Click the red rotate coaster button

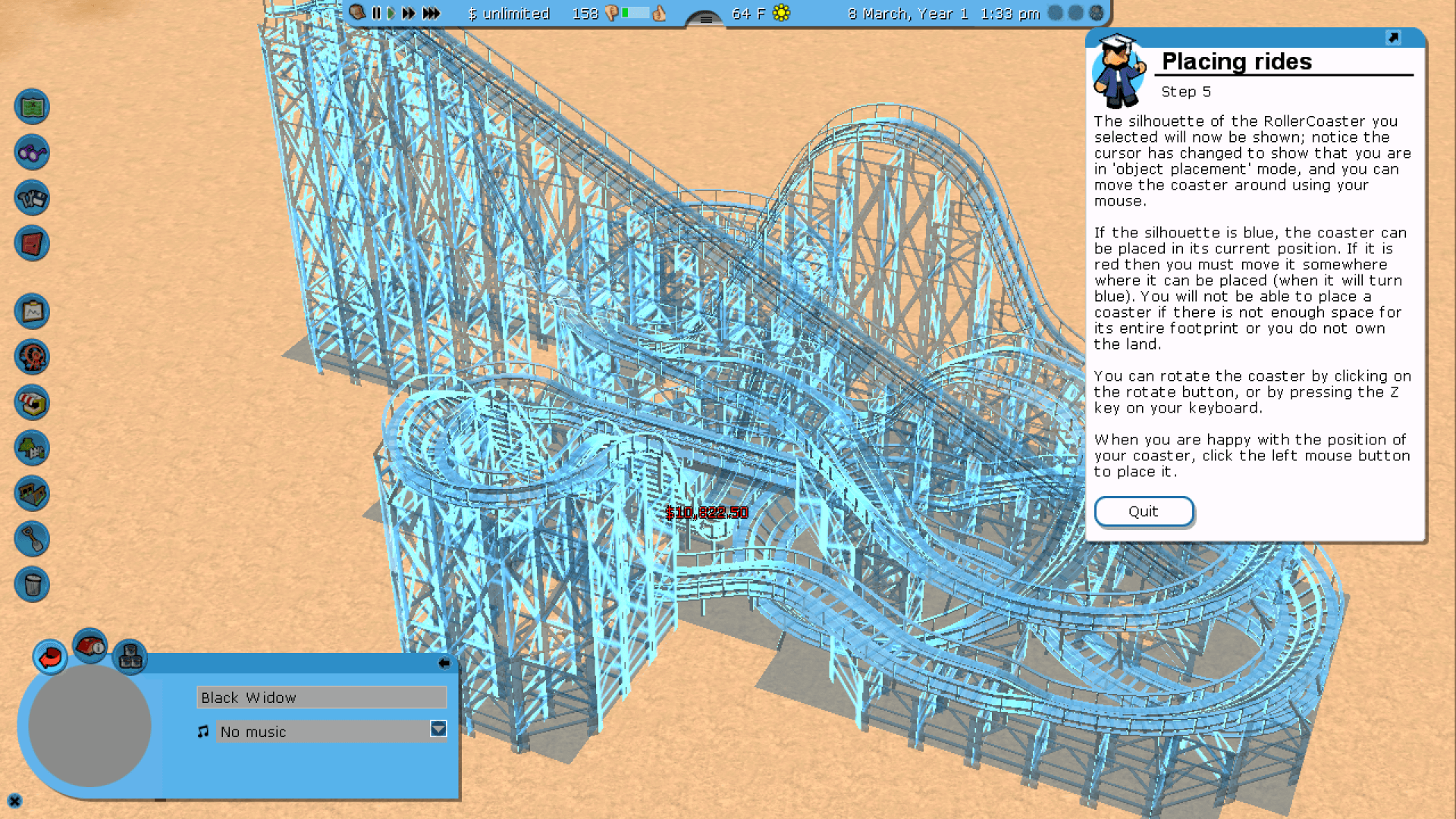pos(50,657)
